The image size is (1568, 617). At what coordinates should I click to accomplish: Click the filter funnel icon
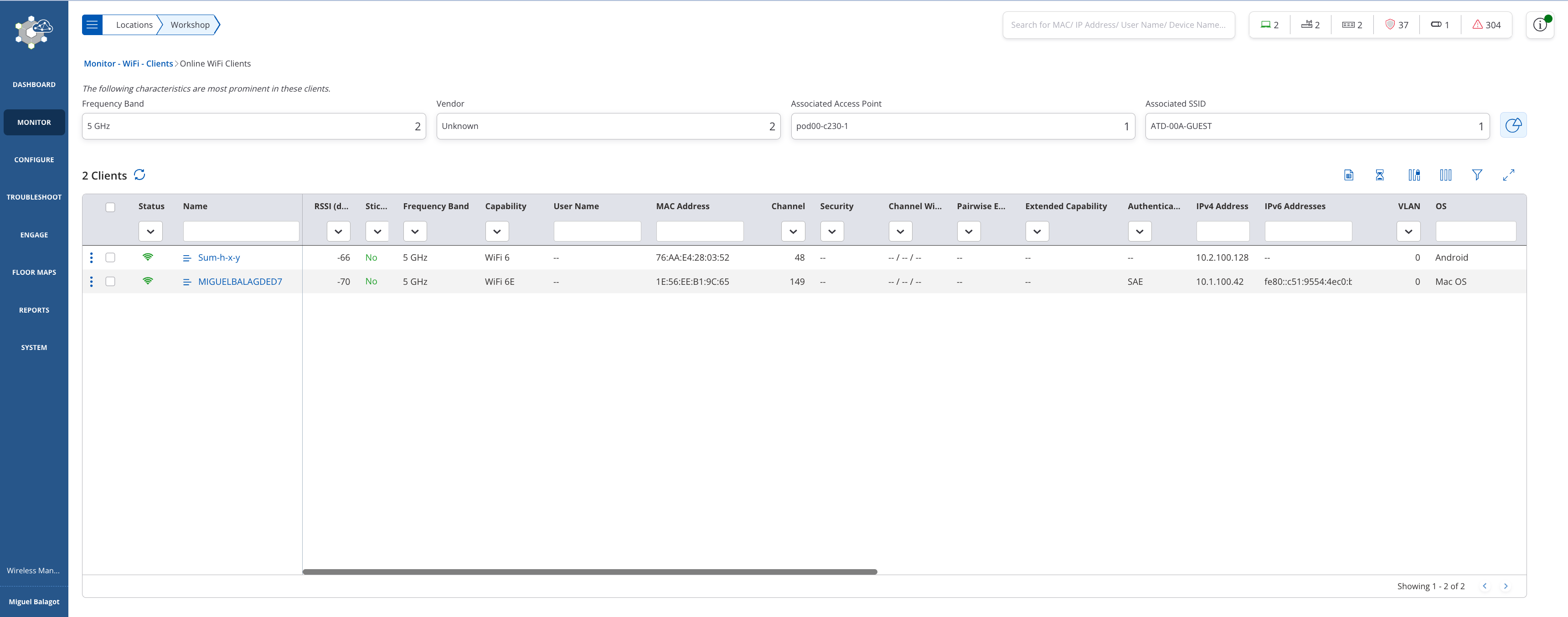coord(1477,175)
